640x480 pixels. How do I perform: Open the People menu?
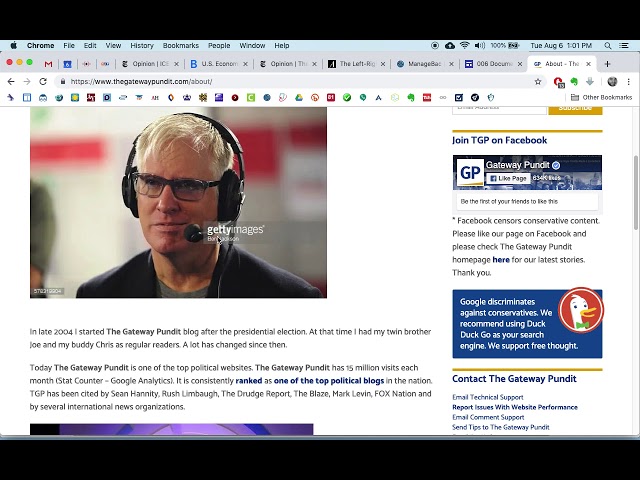[219, 46]
